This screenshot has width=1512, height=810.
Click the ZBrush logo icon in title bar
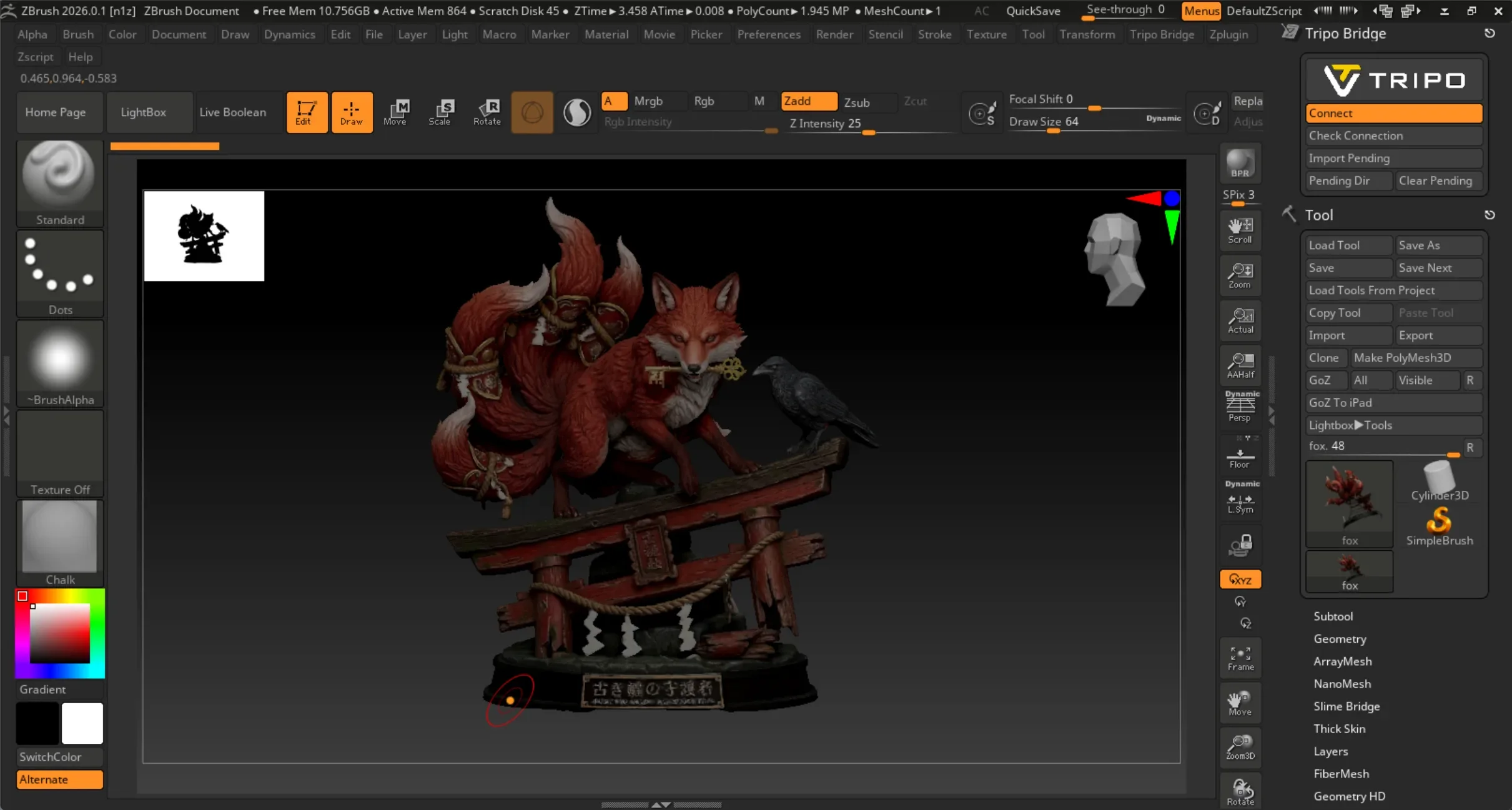tap(9, 11)
